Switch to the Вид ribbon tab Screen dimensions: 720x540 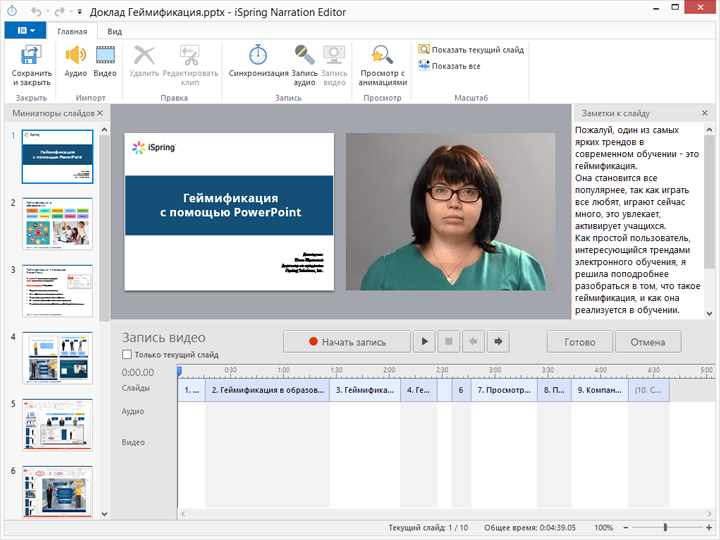click(114, 31)
